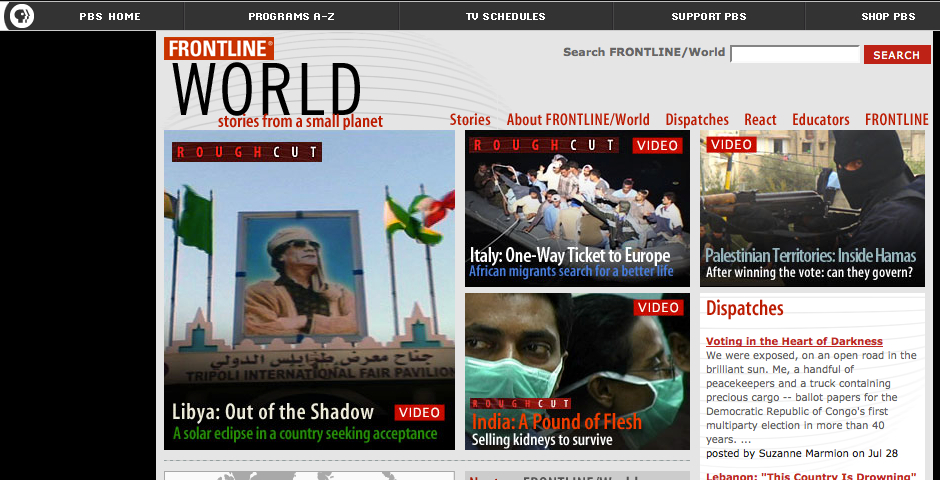Click 'Selling kidneys to survive' subtitle
The height and width of the screenshot is (480, 940).
542,440
